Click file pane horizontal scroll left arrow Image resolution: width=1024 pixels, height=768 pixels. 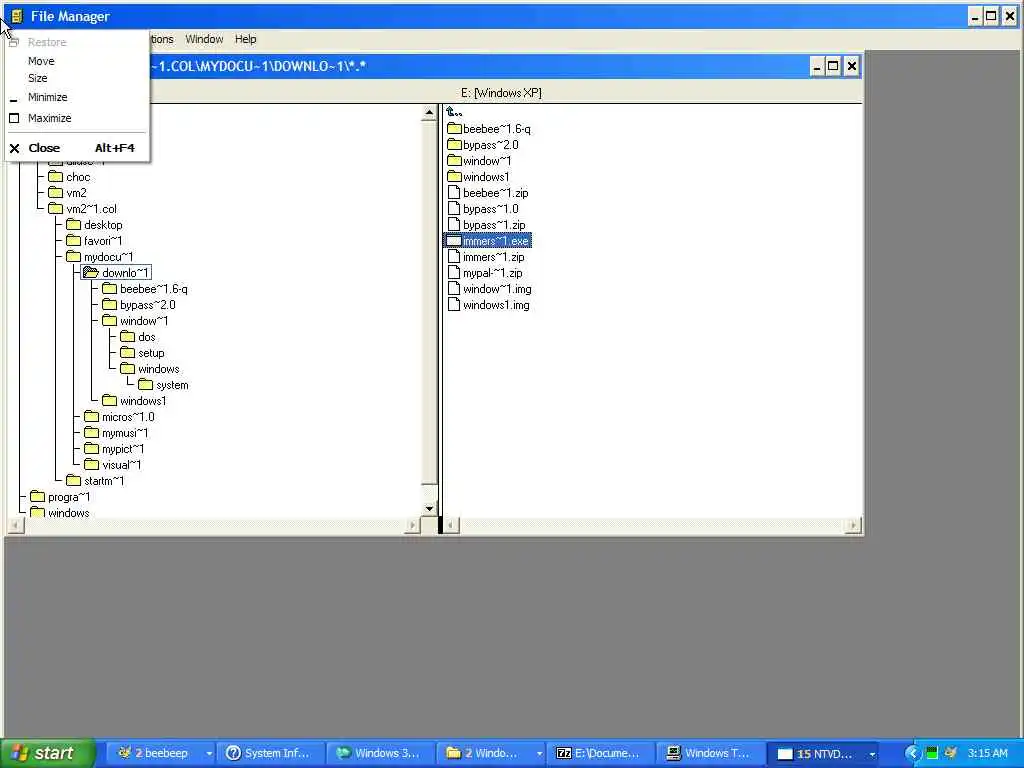point(451,525)
